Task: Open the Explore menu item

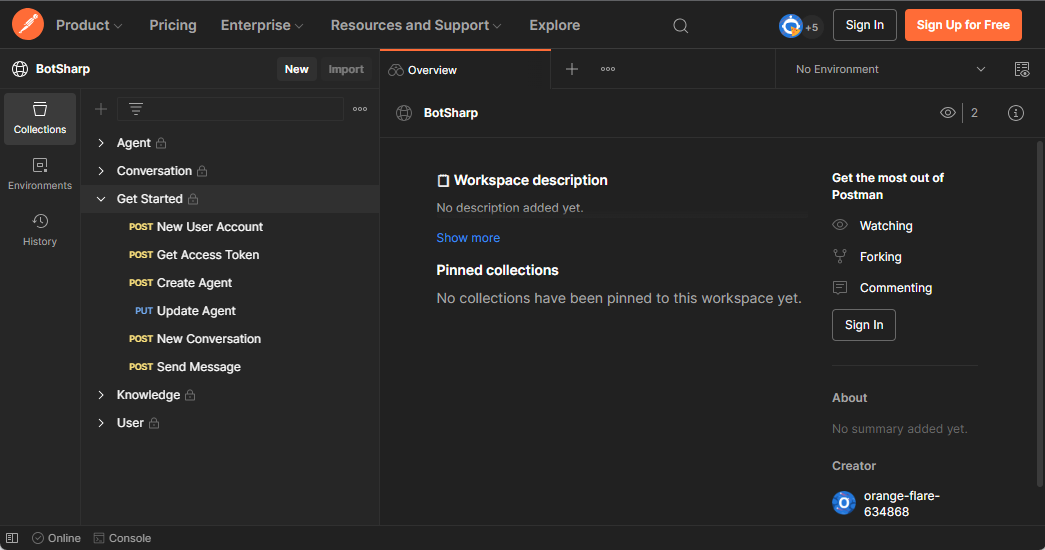Action: click(x=554, y=25)
